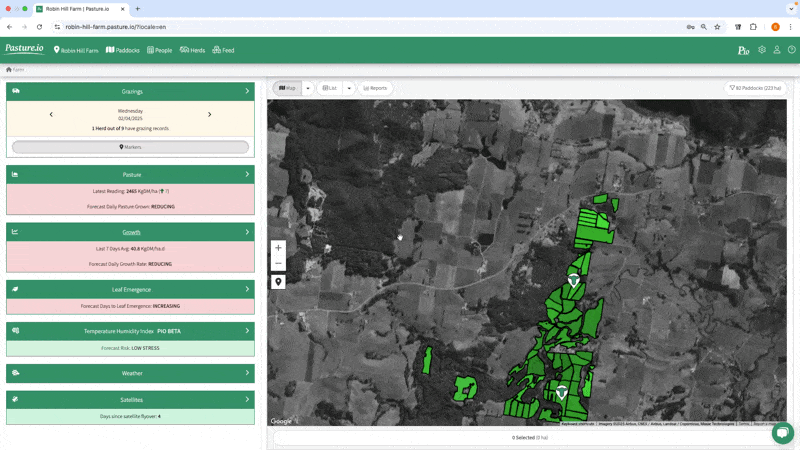This screenshot has width=800, height=450.
Task: Expand the Weather panel
Action: [x=130, y=373]
